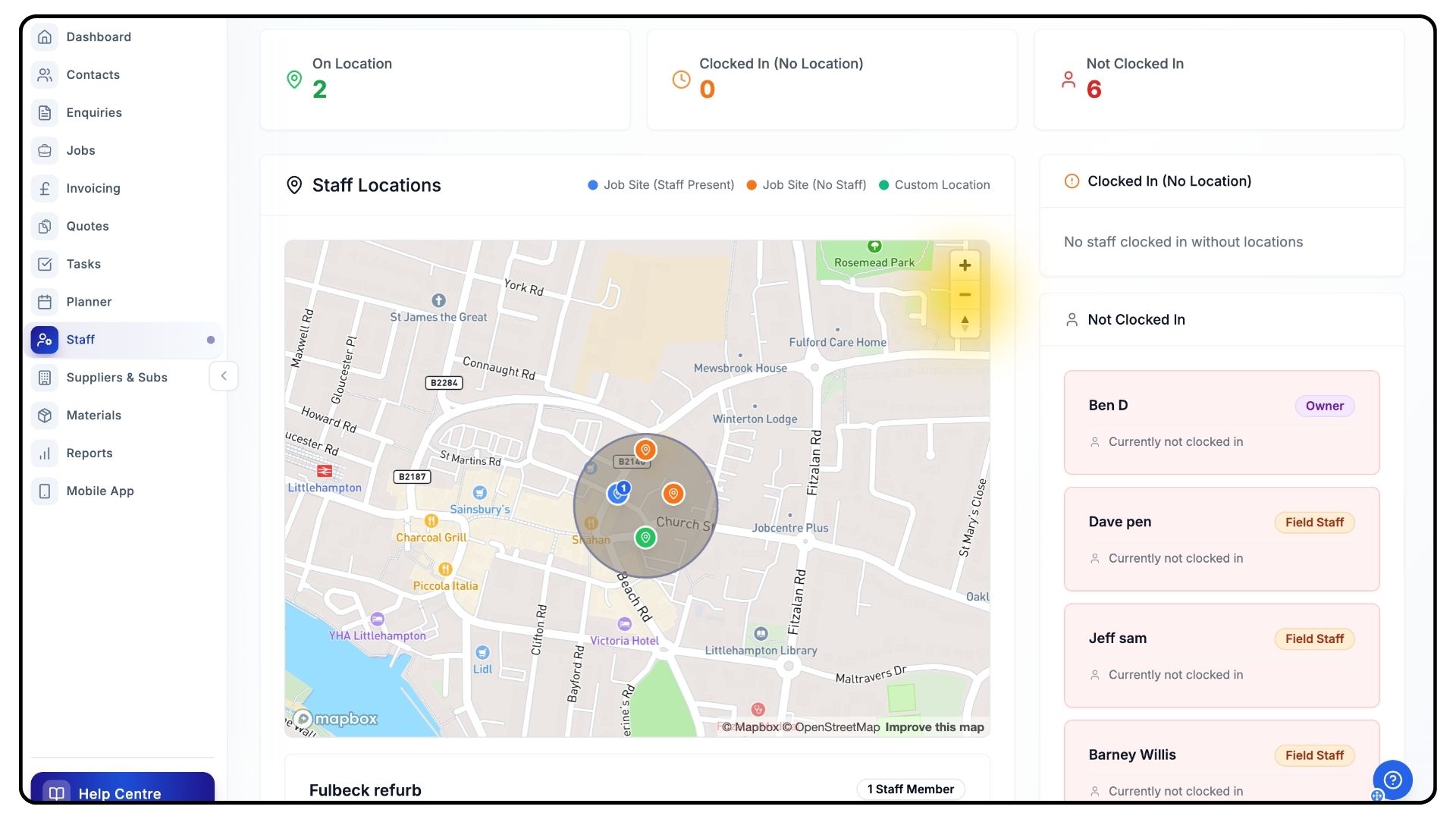Click the Invoicing pound sign icon

45,188
